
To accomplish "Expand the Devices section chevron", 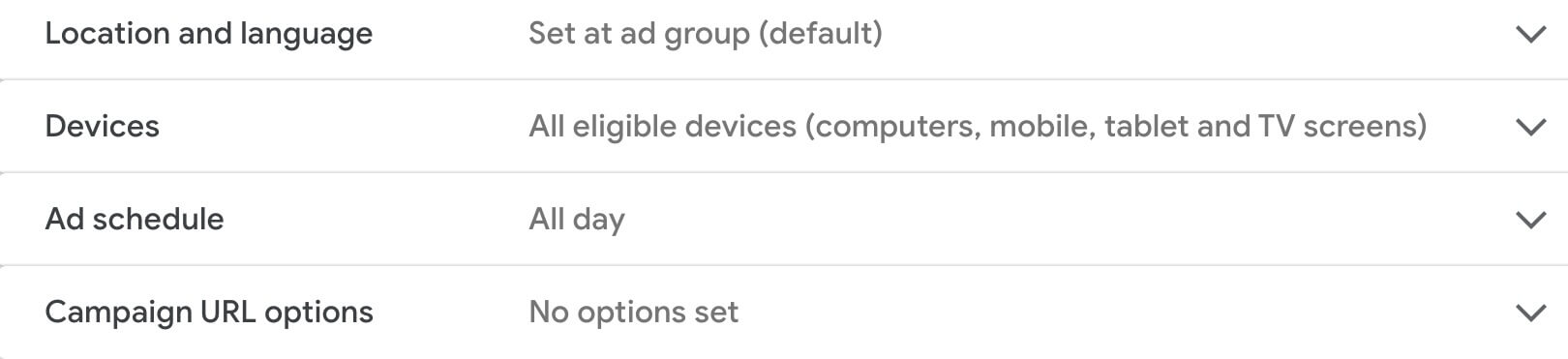I will (1530, 128).
